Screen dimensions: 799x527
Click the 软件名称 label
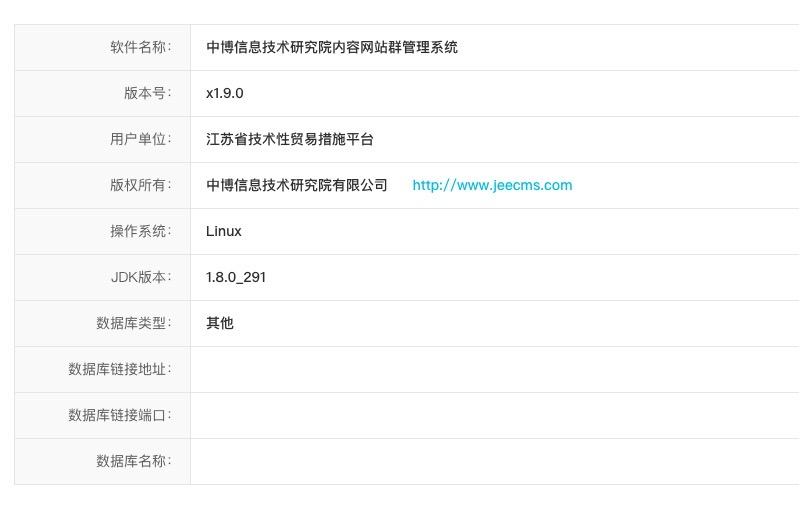point(141,47)
